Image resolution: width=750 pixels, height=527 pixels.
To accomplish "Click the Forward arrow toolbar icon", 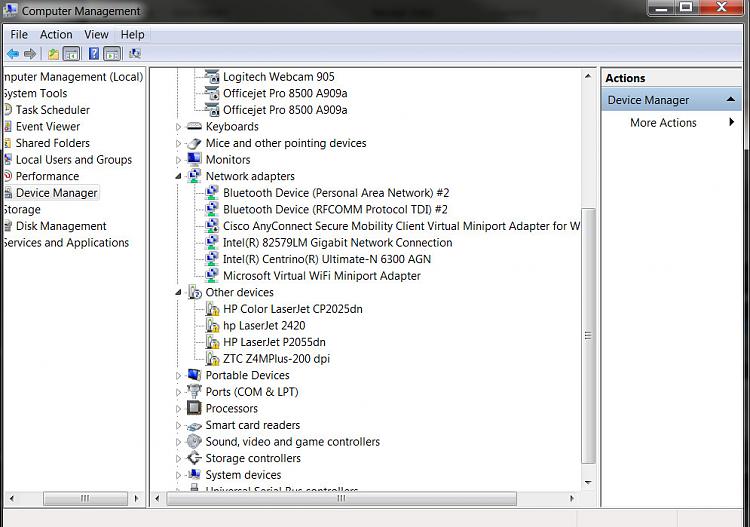I will [30, 54].
